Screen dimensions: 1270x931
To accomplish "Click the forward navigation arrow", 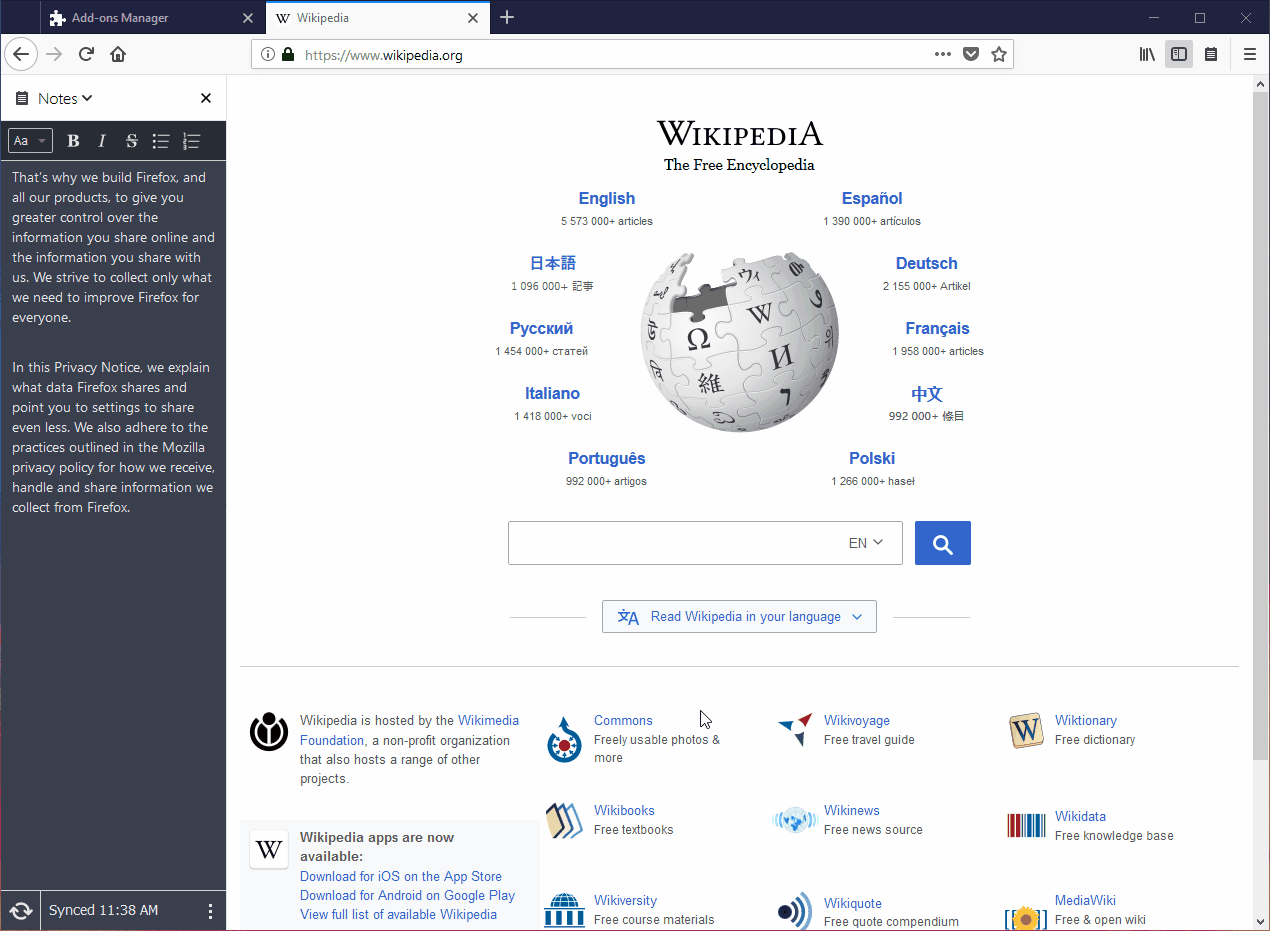I will click(54, 54).
